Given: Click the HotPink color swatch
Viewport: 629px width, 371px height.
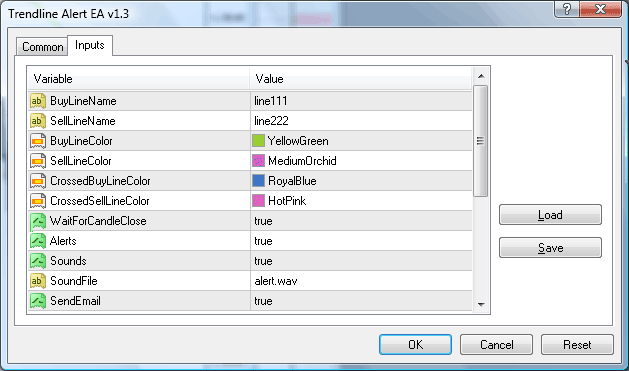Looking at the screenshot, I should click(x=258, y=201).
